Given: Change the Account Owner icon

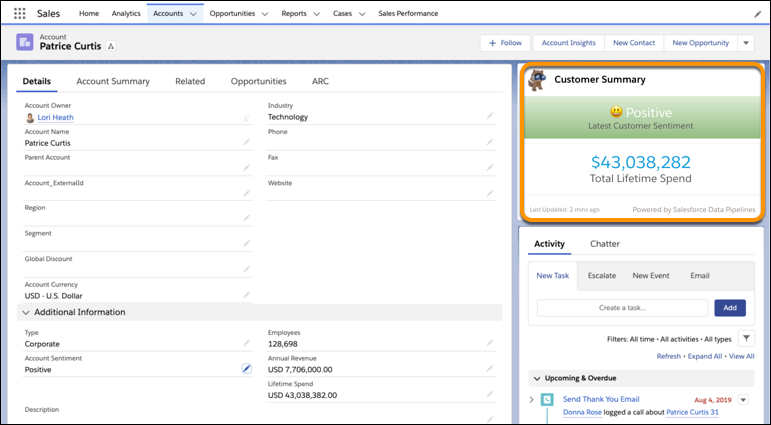Looking at the screenshot, I should tap(246, 118).
